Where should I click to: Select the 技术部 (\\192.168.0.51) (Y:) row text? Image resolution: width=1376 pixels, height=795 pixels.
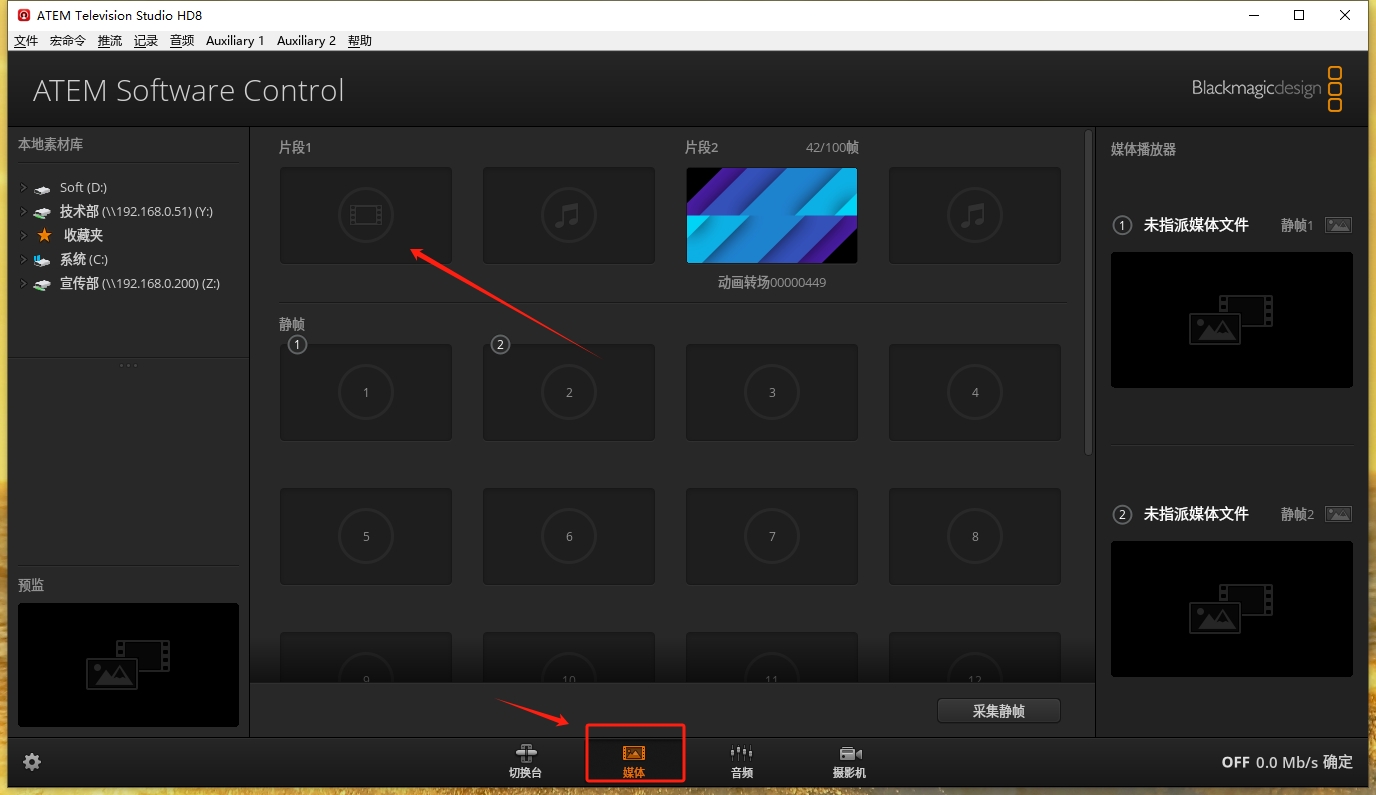(136, 211)
